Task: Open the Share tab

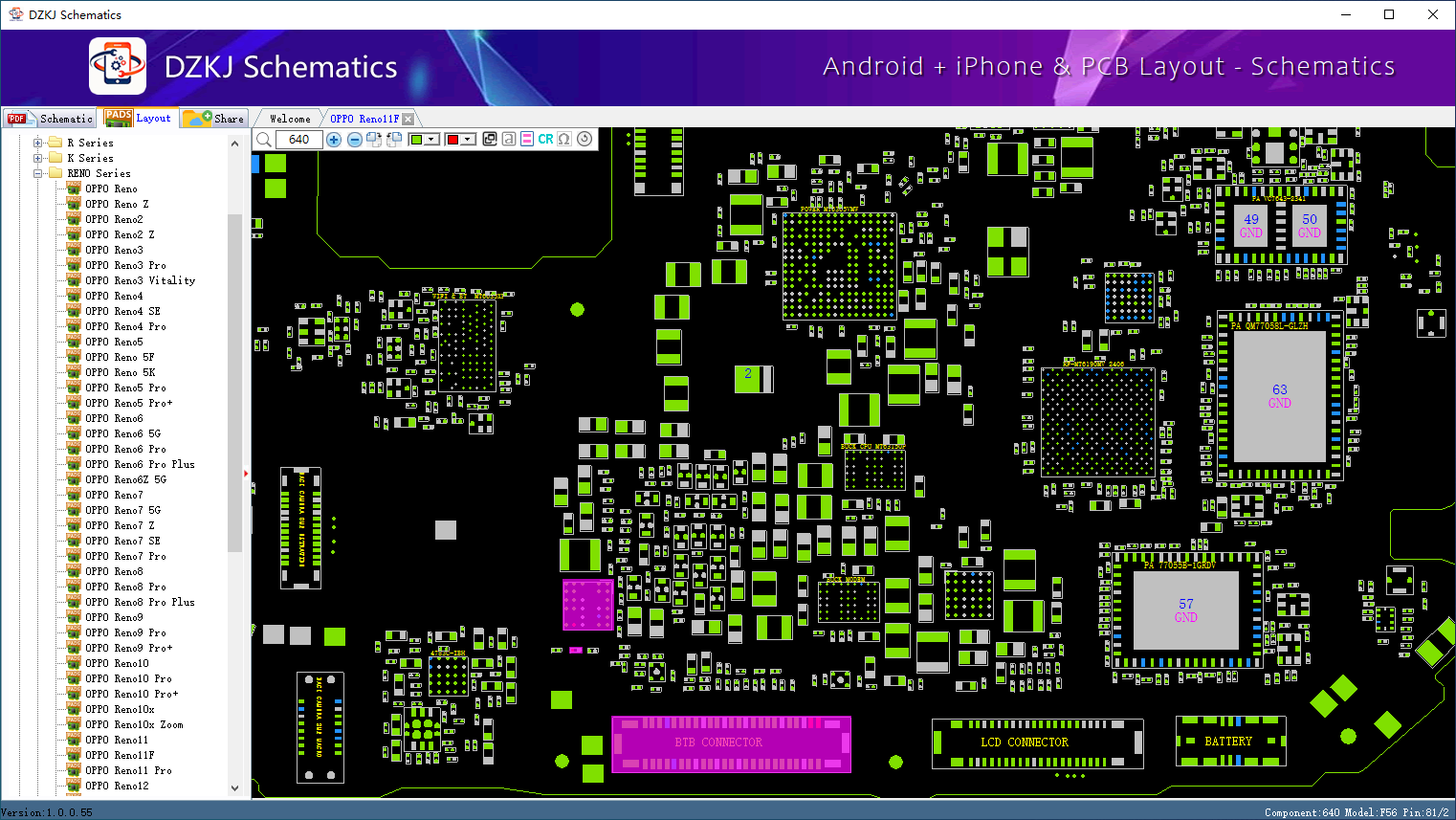Action: (215, 119)
